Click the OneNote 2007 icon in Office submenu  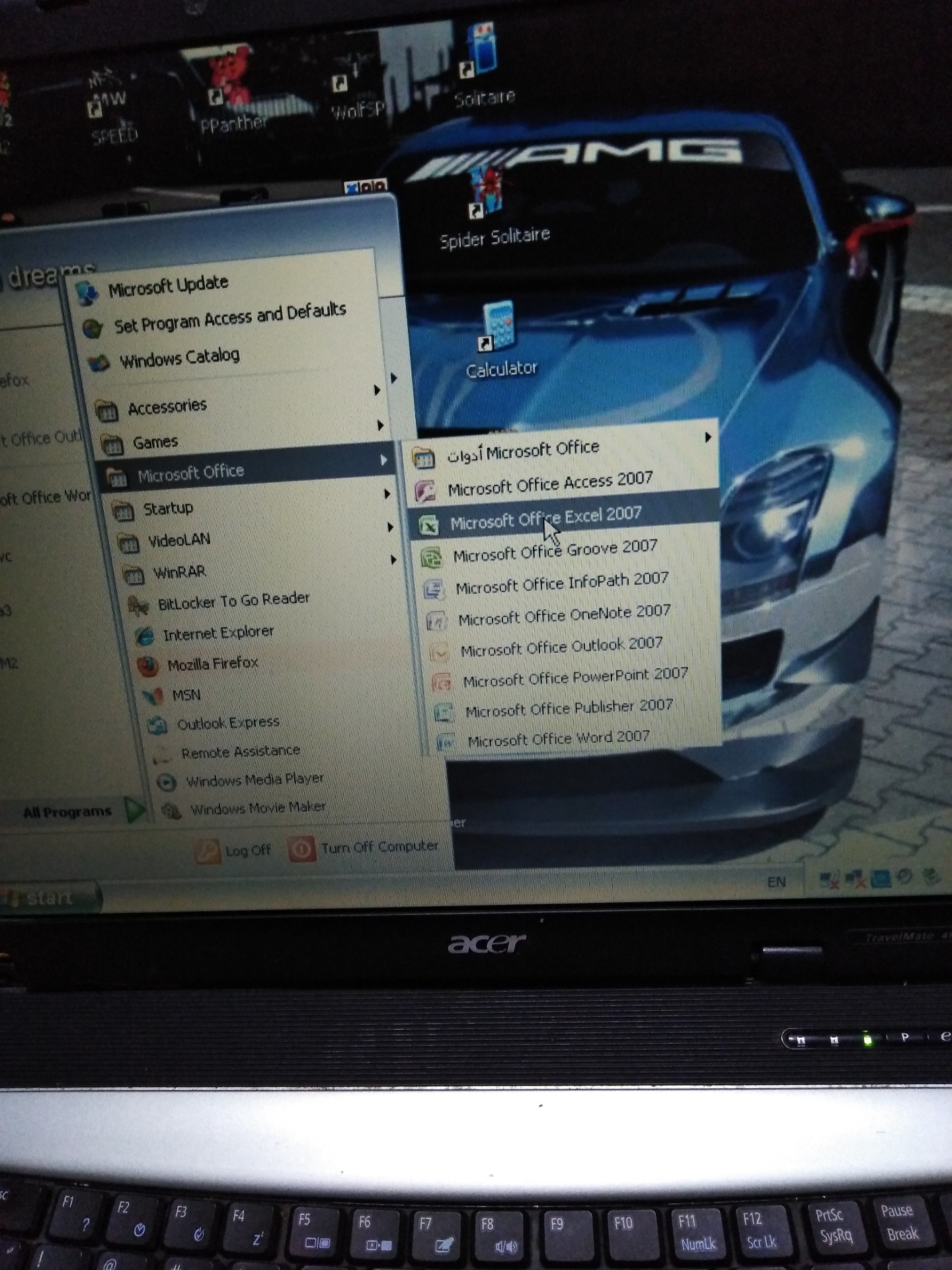(436, 620)
